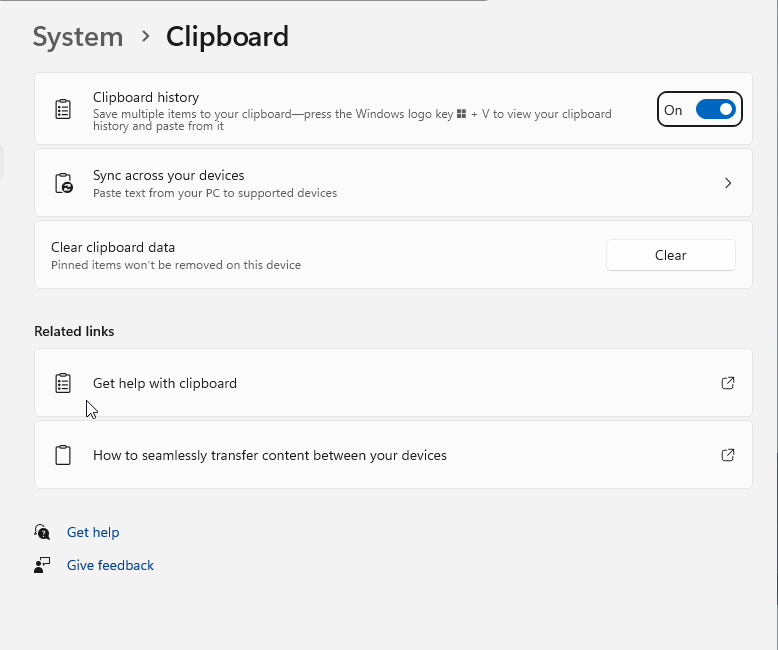Click clipboard icon beside seamlessly transfer content
The height and width of the screenshot is (650, 778).
[63, 455]
